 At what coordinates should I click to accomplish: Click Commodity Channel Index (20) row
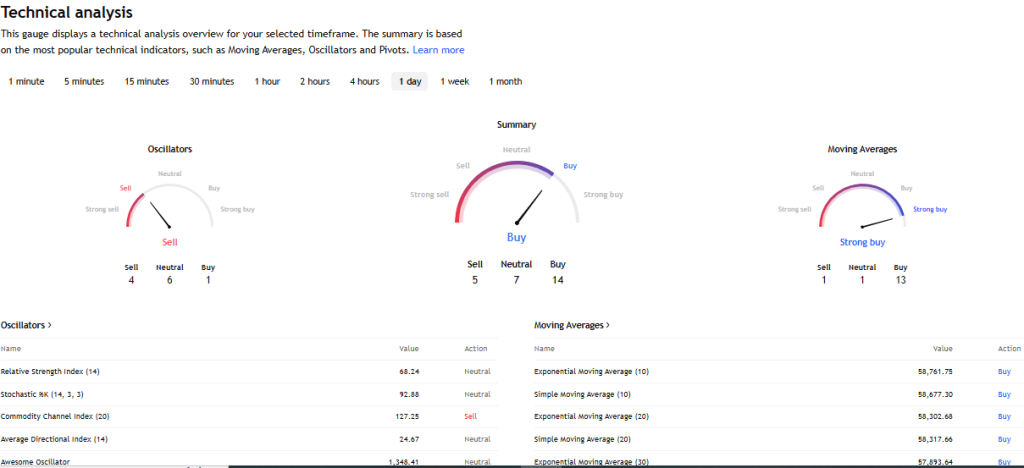point(249,416)
